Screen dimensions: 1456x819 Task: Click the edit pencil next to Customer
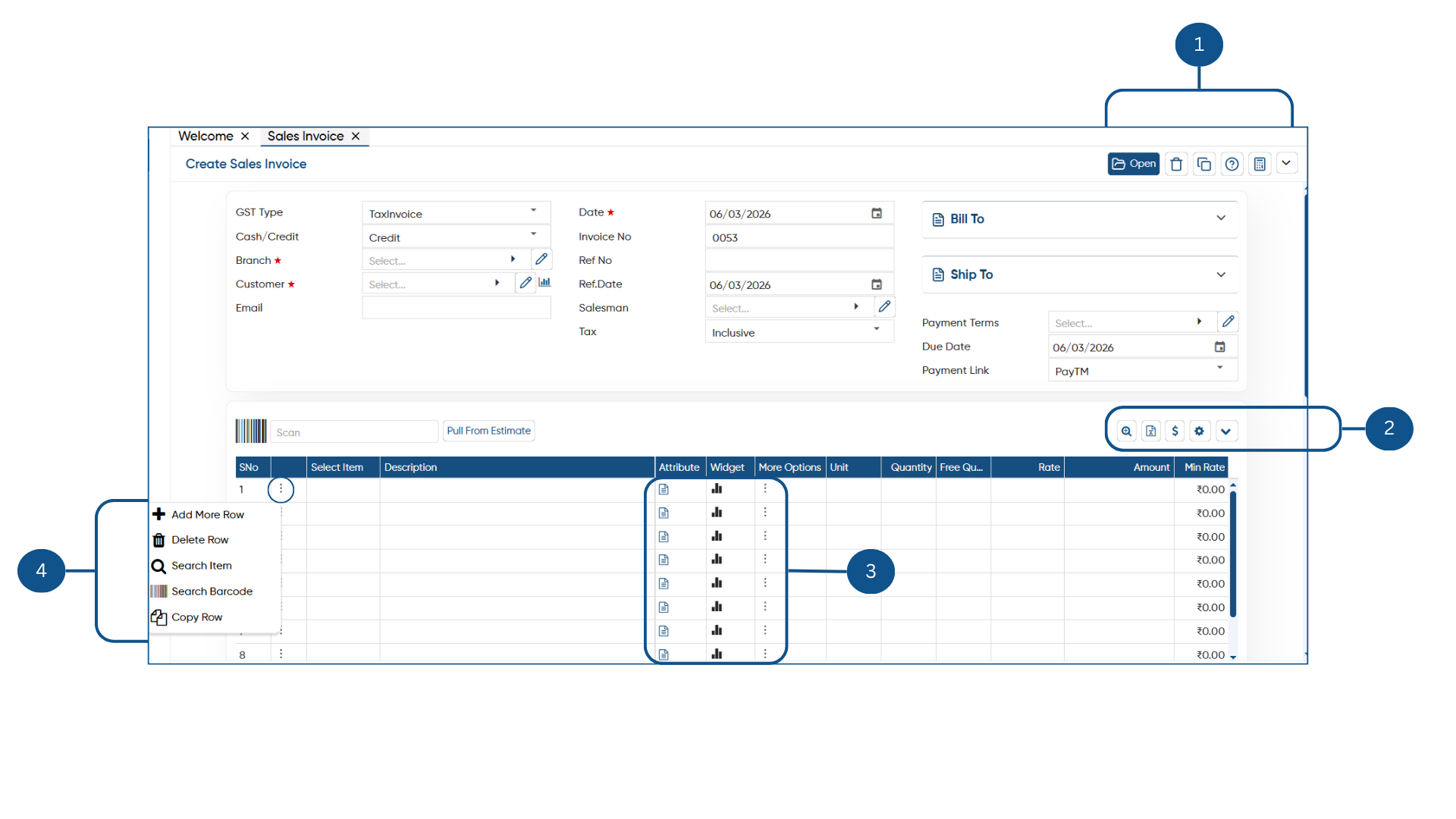[526, 283]
